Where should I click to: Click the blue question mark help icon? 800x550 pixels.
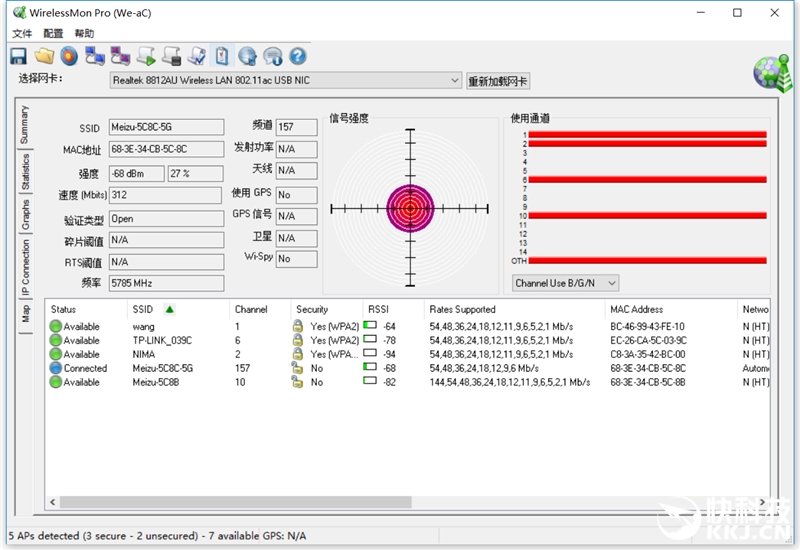tap(297, 56)
